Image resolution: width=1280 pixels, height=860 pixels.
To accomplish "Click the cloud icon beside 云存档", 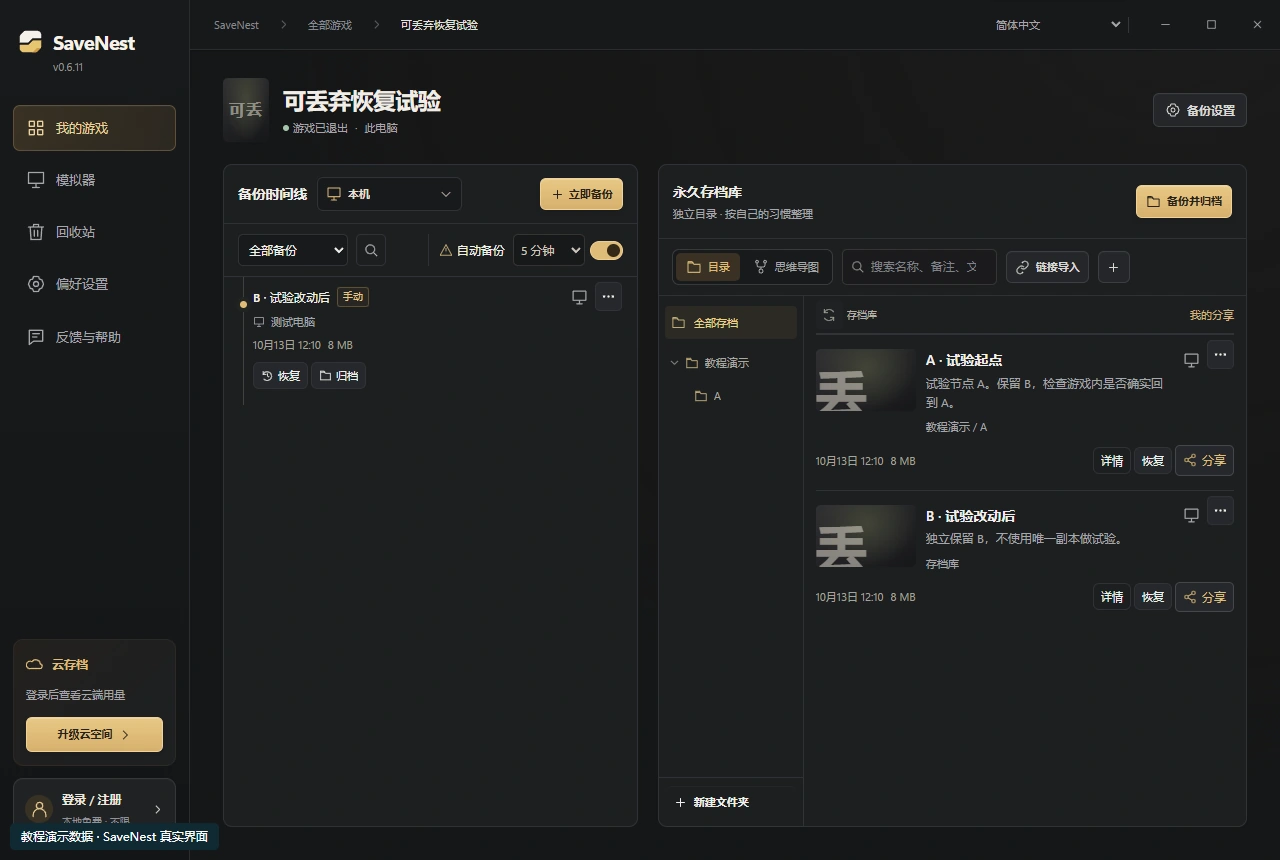I will pyautogui.click(x=34, y=665).
